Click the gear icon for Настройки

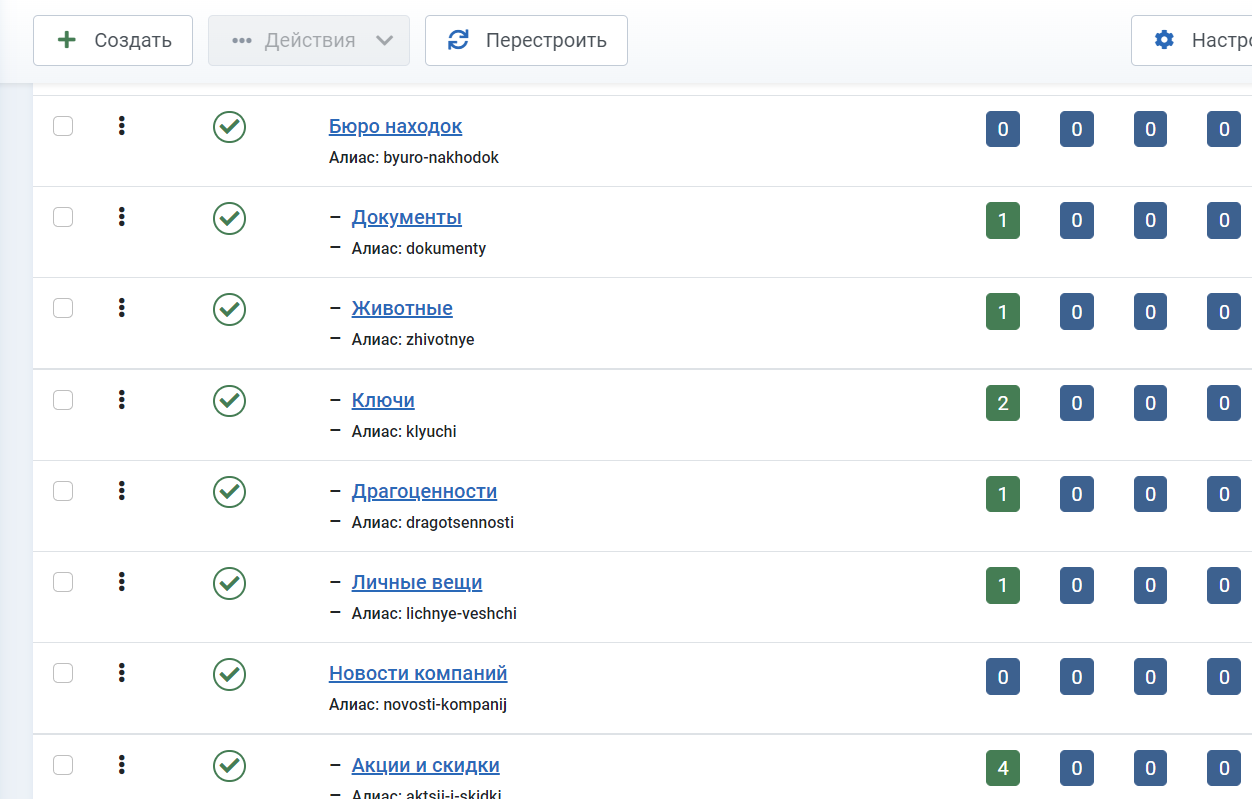1164,40
